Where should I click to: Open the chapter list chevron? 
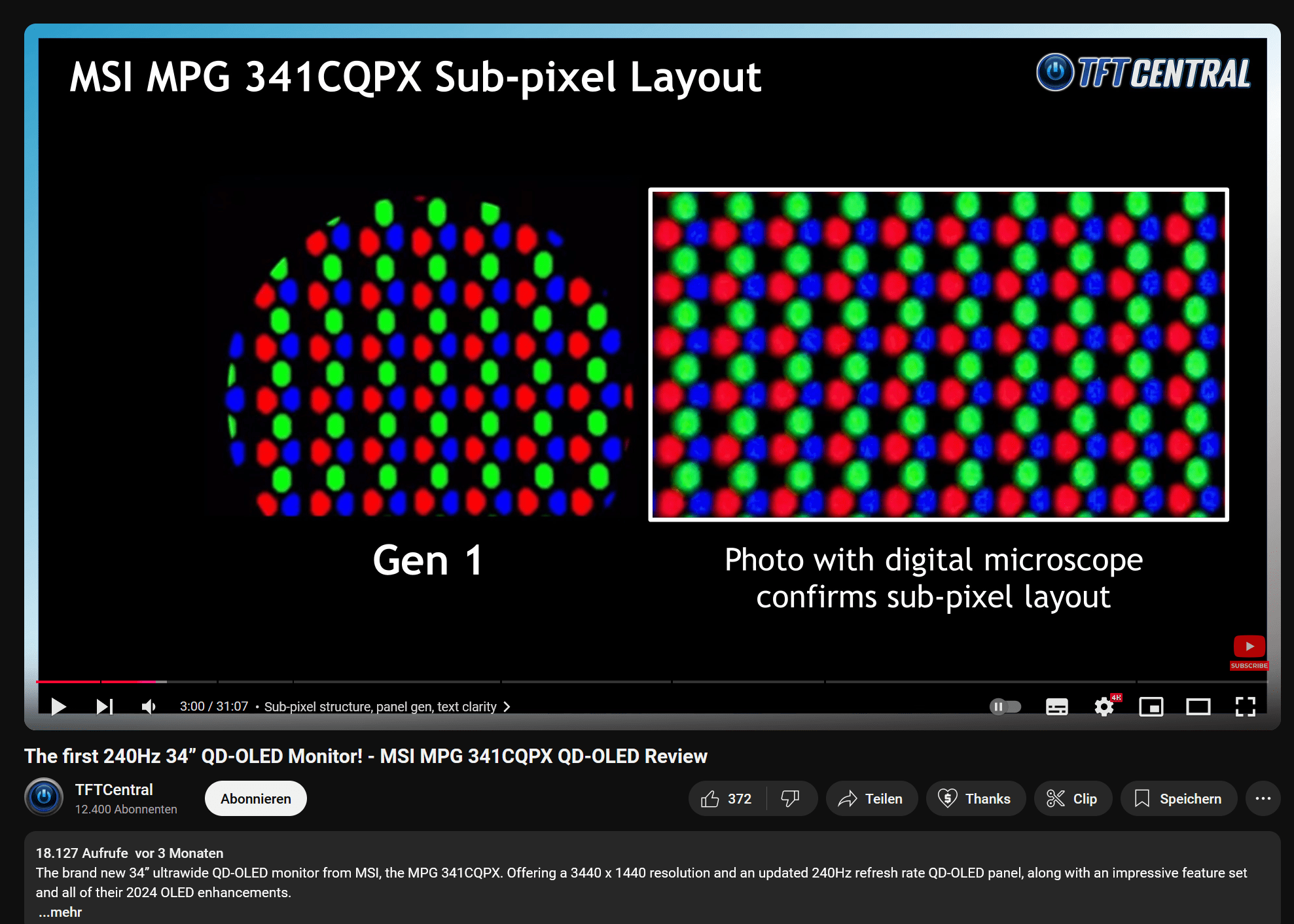[507, 707]
